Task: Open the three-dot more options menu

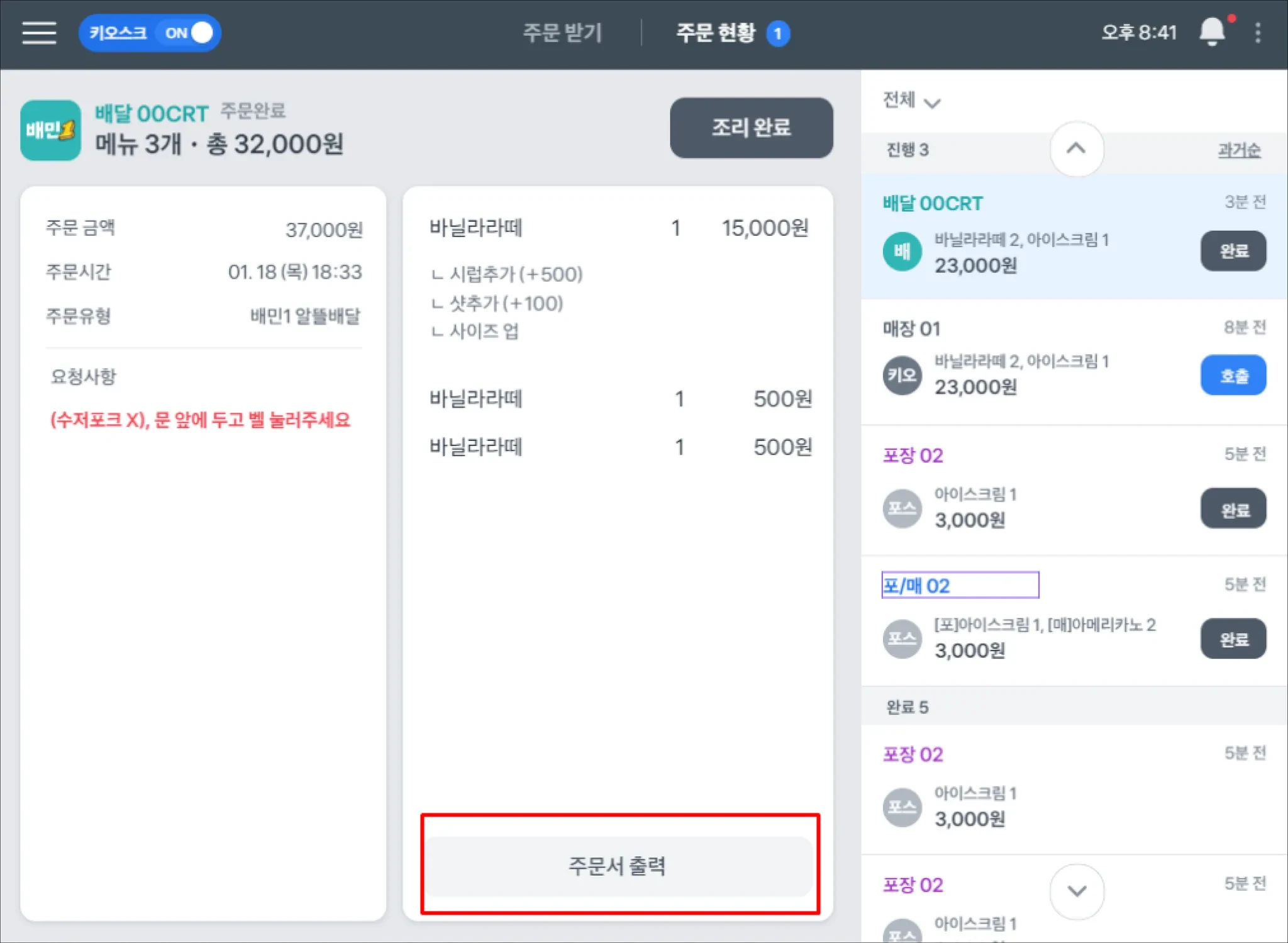Action: tap(1258, 33)
